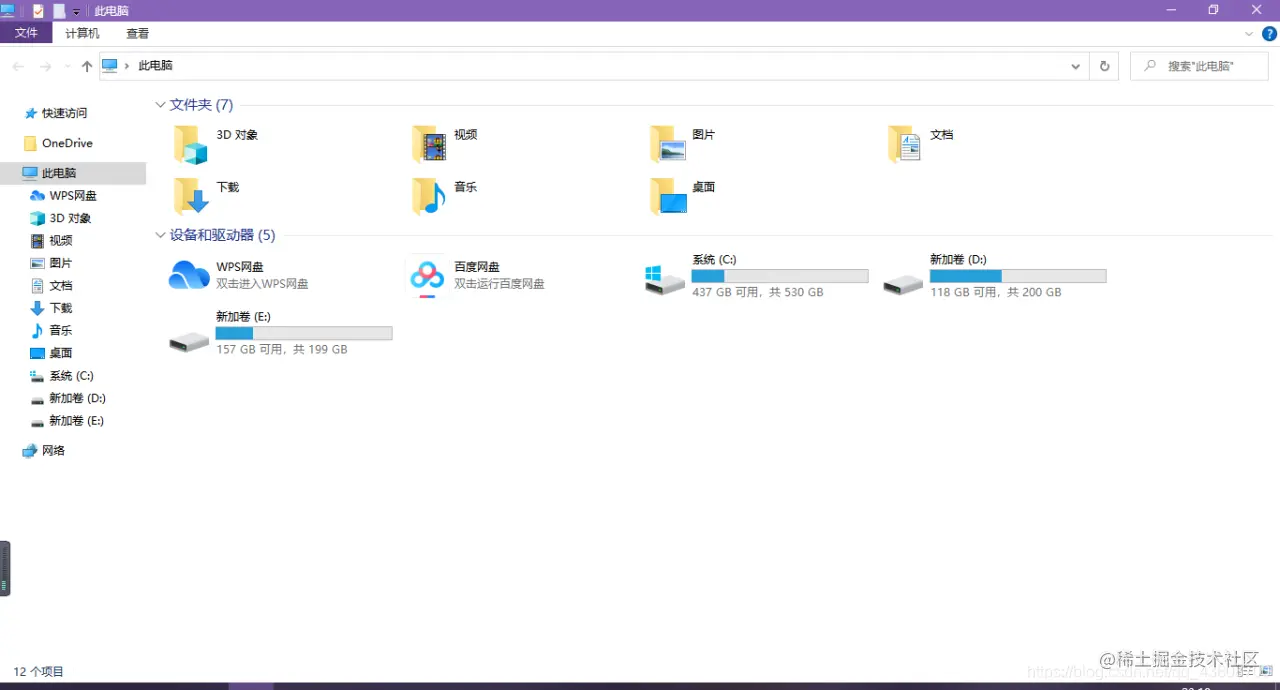Open the blue help question icon
Viewport: 1280px width, 690px height.
click(1269, 33)
